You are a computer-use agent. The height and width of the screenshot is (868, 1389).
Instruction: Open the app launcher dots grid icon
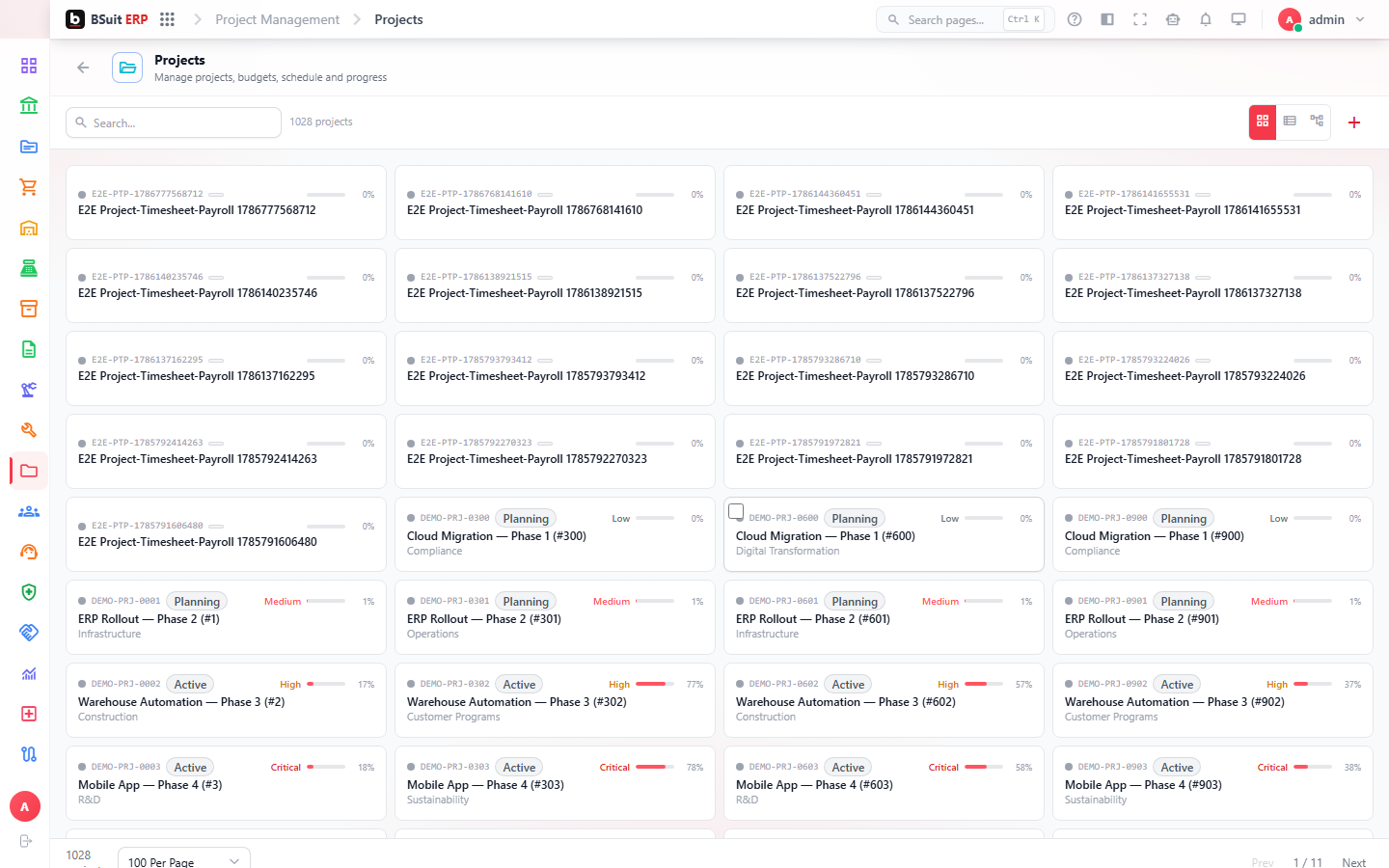167,19
